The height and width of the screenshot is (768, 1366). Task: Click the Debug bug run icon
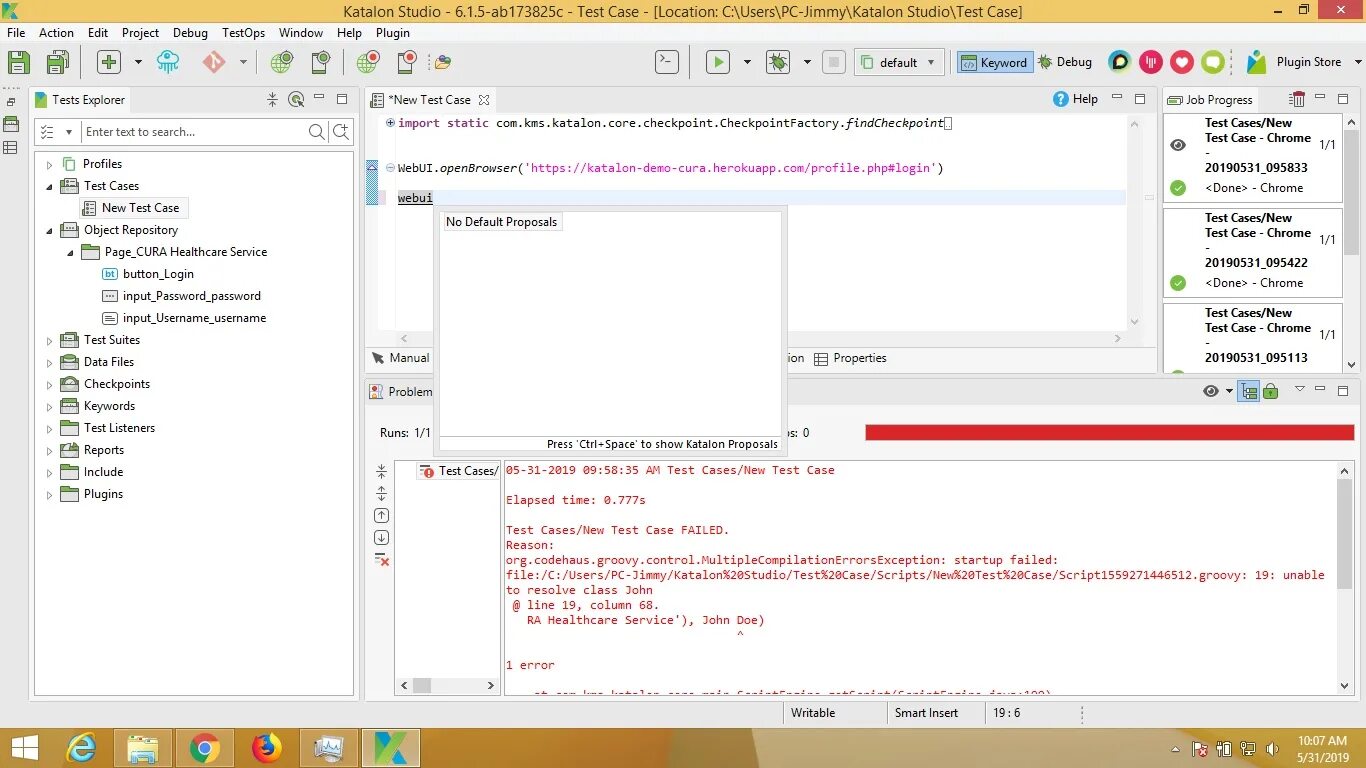778,62
